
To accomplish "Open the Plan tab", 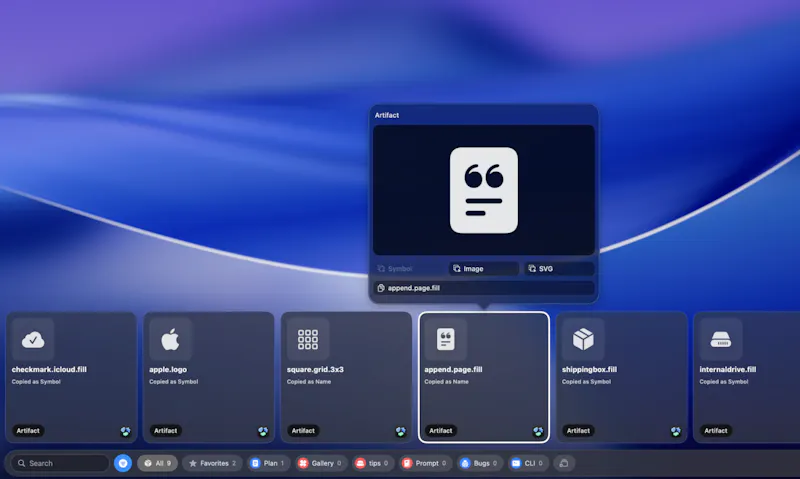I will point(268,463).
